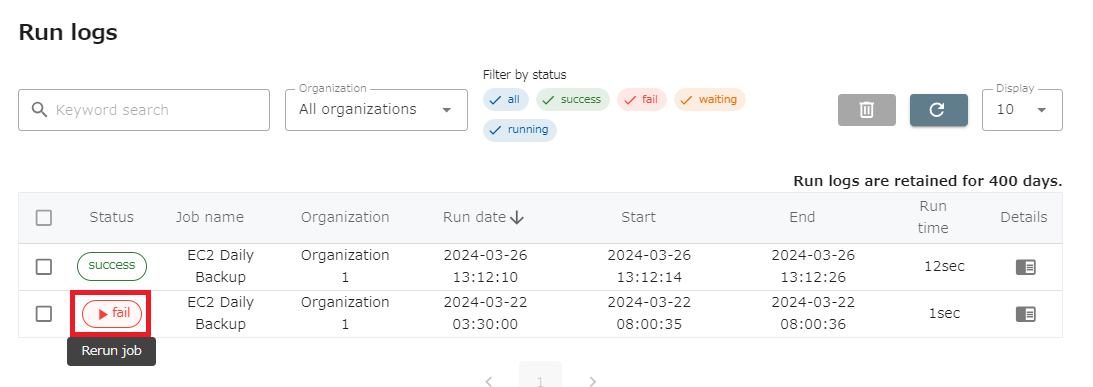Open details icon for 2024-03-26 run
Image resolution: width=1093 pixels, height=387 pixels.
[1025, 267]
